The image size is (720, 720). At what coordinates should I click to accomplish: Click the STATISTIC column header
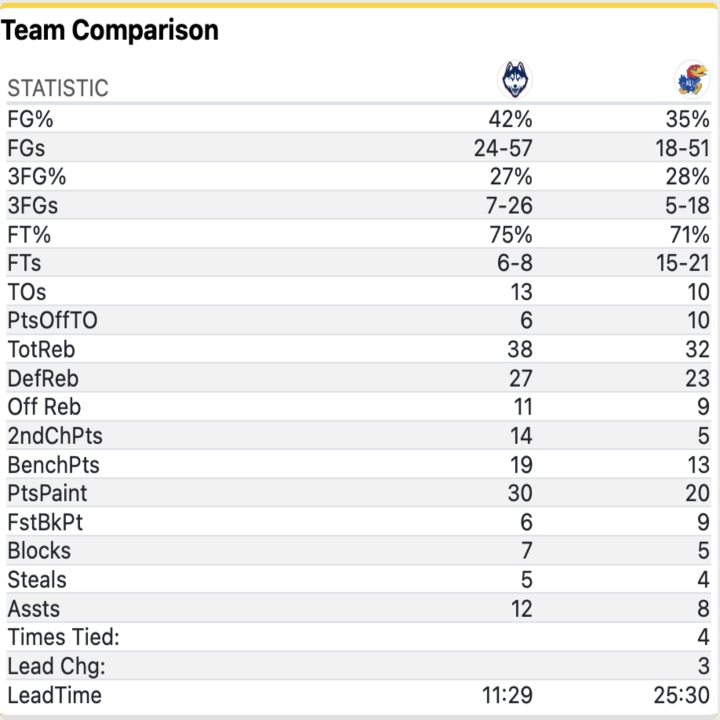click(x=58, y=88)
